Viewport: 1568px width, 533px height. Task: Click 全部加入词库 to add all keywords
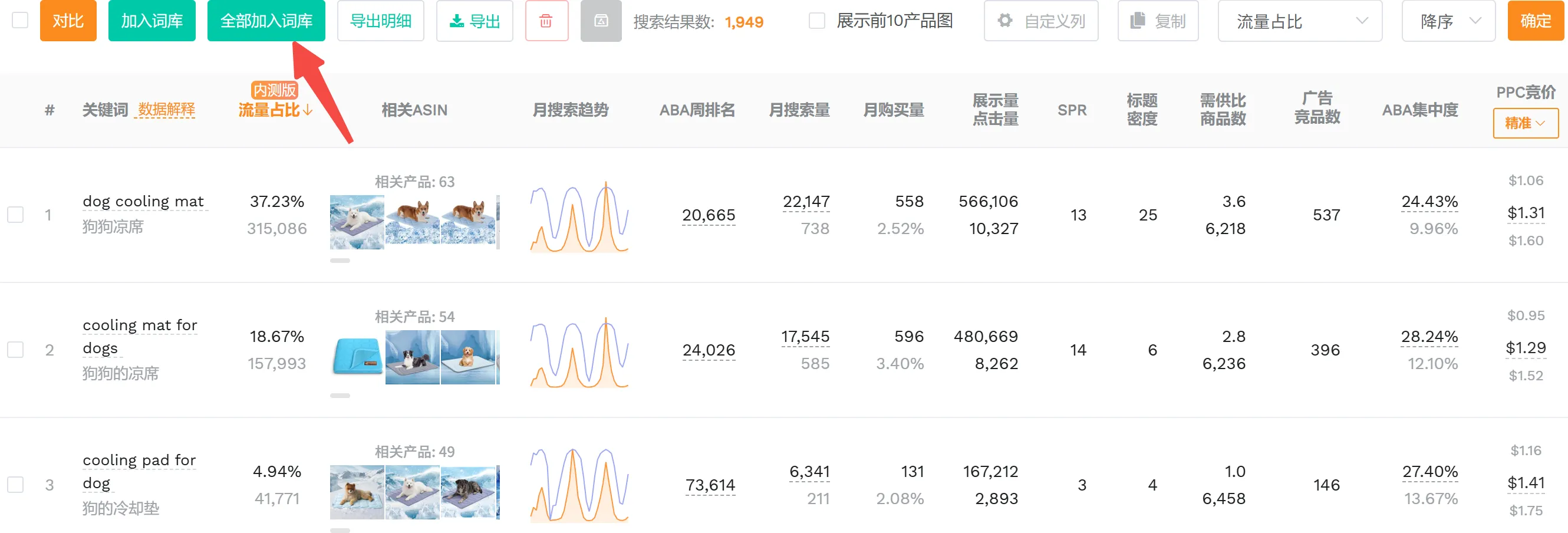click(266, 21)
